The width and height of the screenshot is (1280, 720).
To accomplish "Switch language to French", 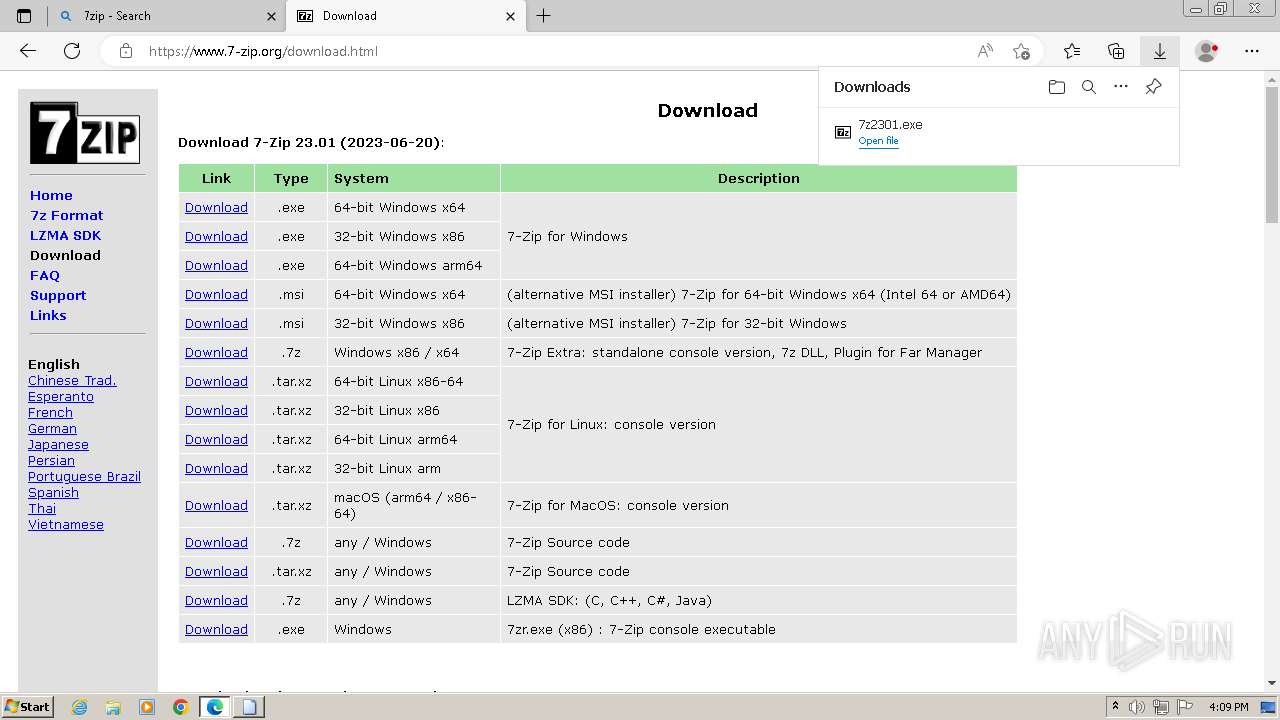I will pos(50,412).
